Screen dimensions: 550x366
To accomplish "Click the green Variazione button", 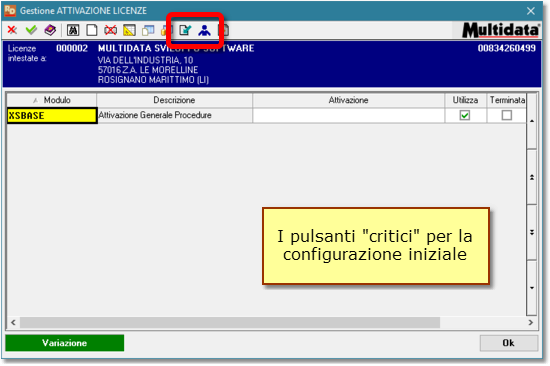I will pos(65,343).
